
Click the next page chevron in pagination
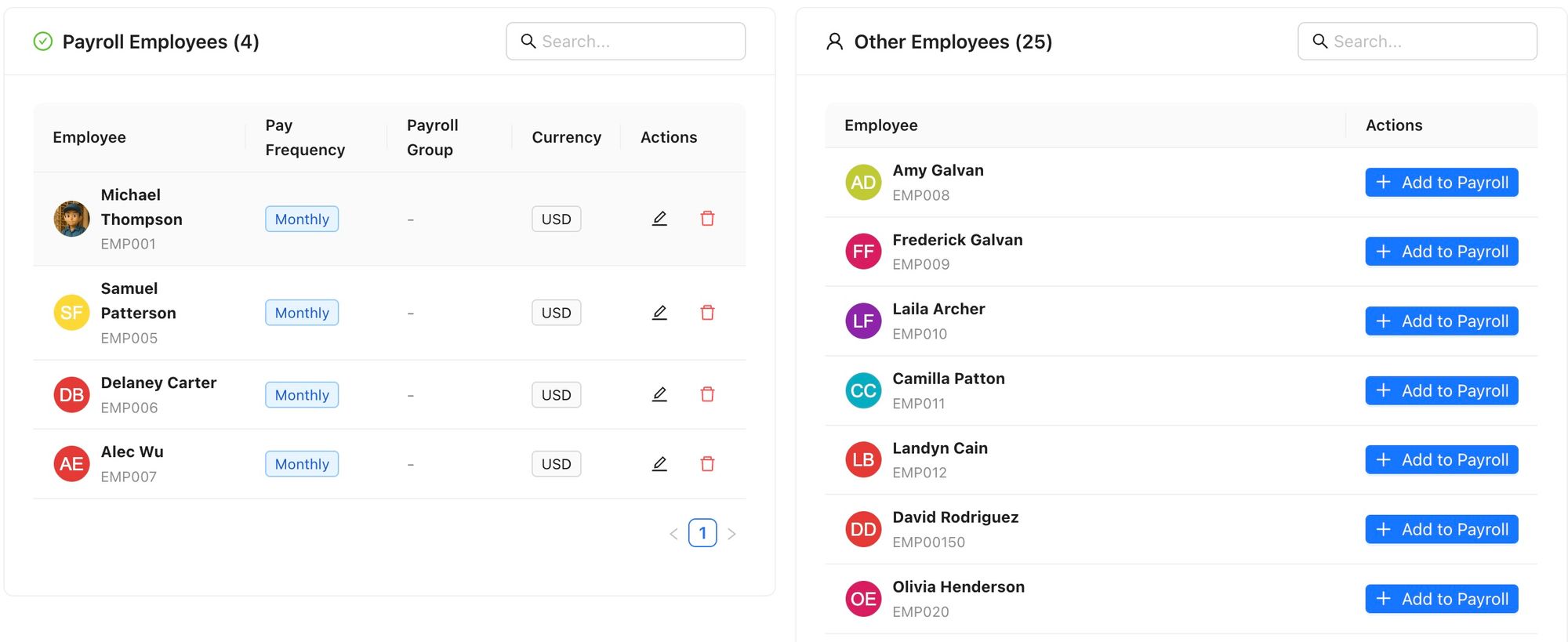(x=732, y=533)
